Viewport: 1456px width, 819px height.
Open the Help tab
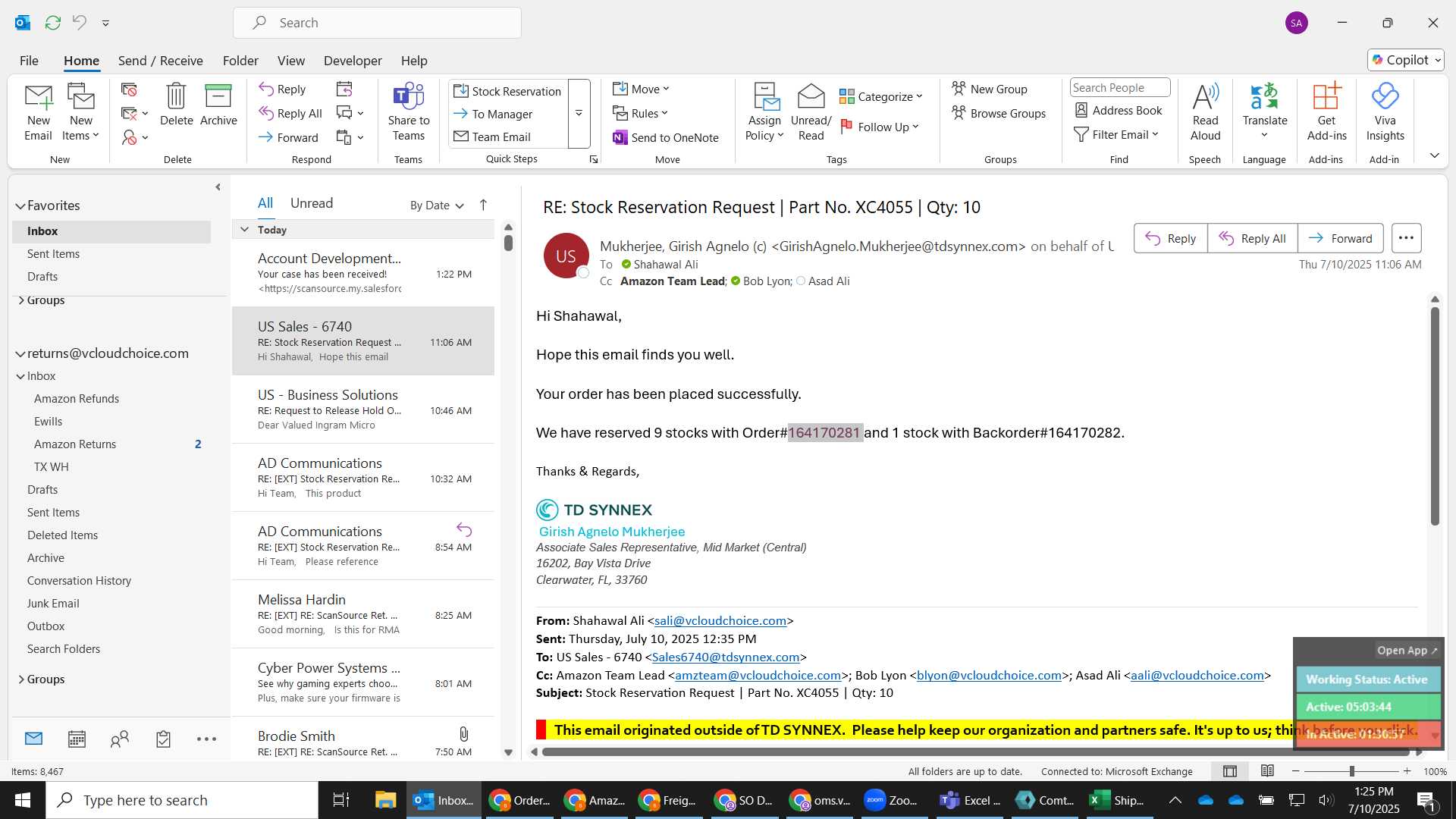414,61
